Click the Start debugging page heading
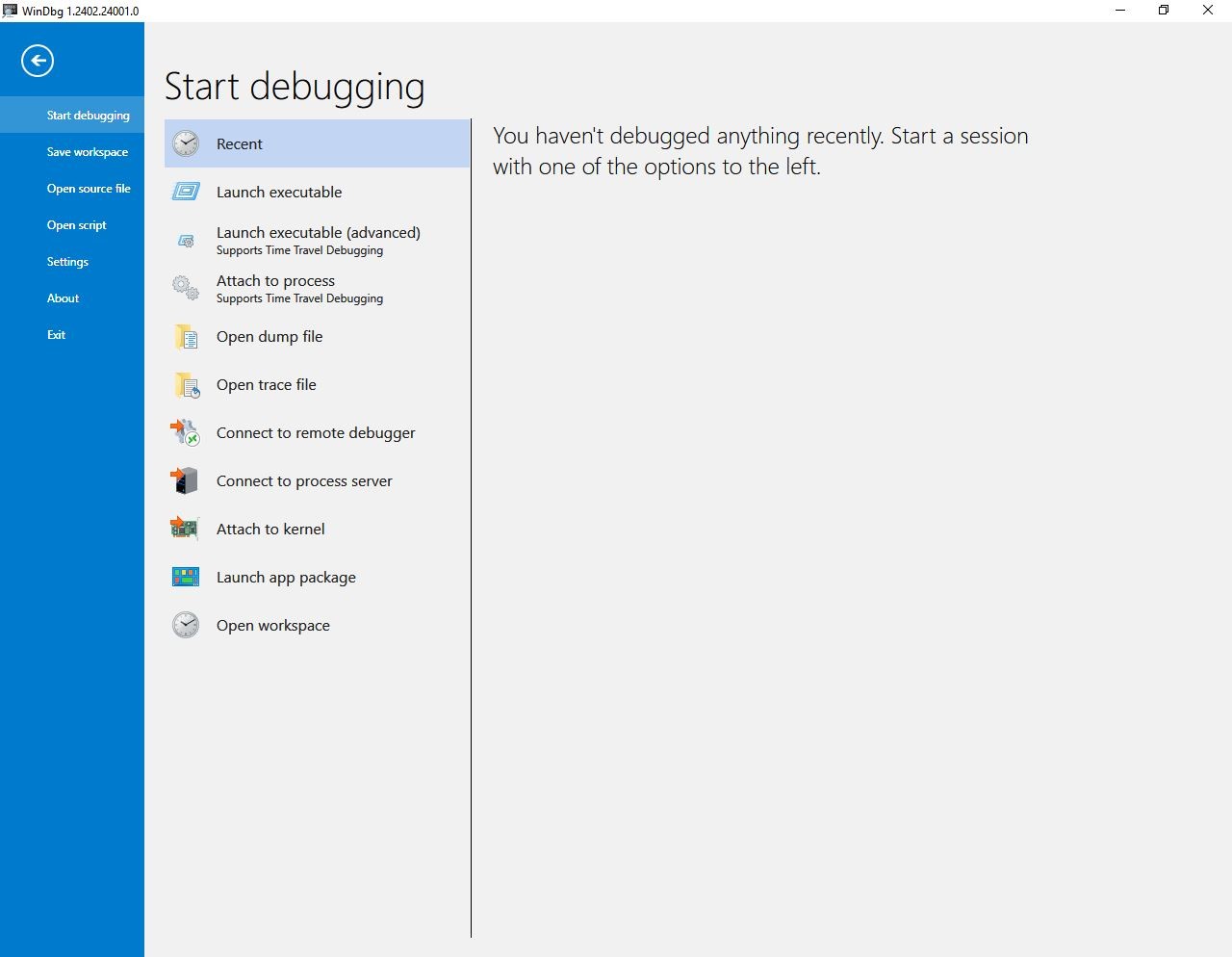The height and width of the screenshot is (957, 1232). 295,87
